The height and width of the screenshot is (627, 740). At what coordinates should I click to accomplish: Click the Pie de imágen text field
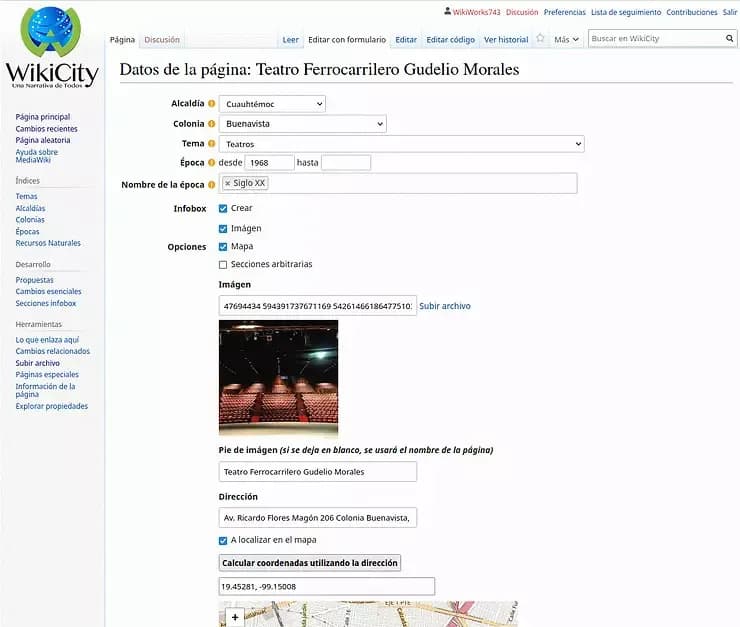pos(318,472)
